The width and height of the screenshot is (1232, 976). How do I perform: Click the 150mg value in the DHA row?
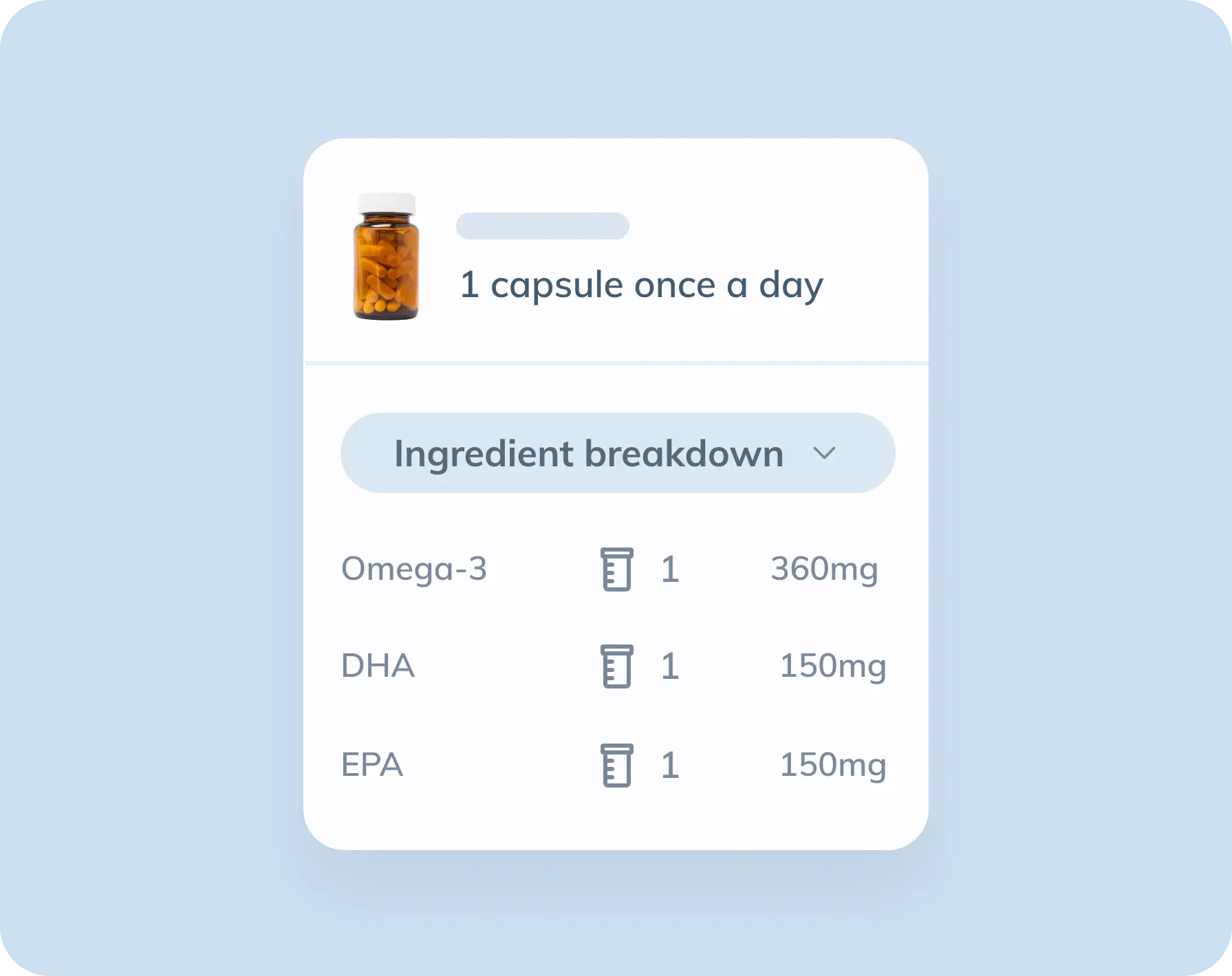[x=832, y=666]
